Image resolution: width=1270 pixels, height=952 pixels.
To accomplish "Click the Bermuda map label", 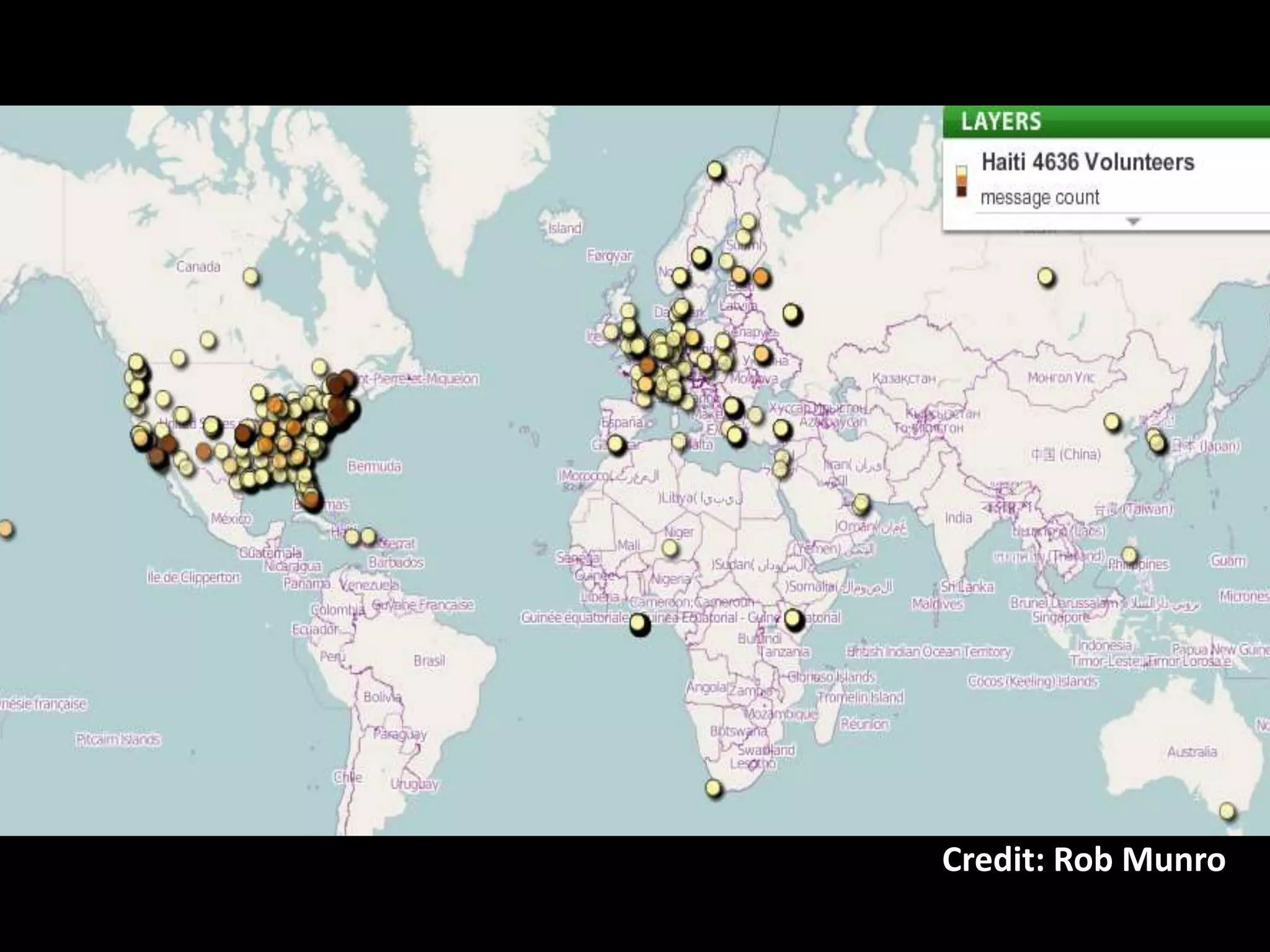I will [374, 466].
